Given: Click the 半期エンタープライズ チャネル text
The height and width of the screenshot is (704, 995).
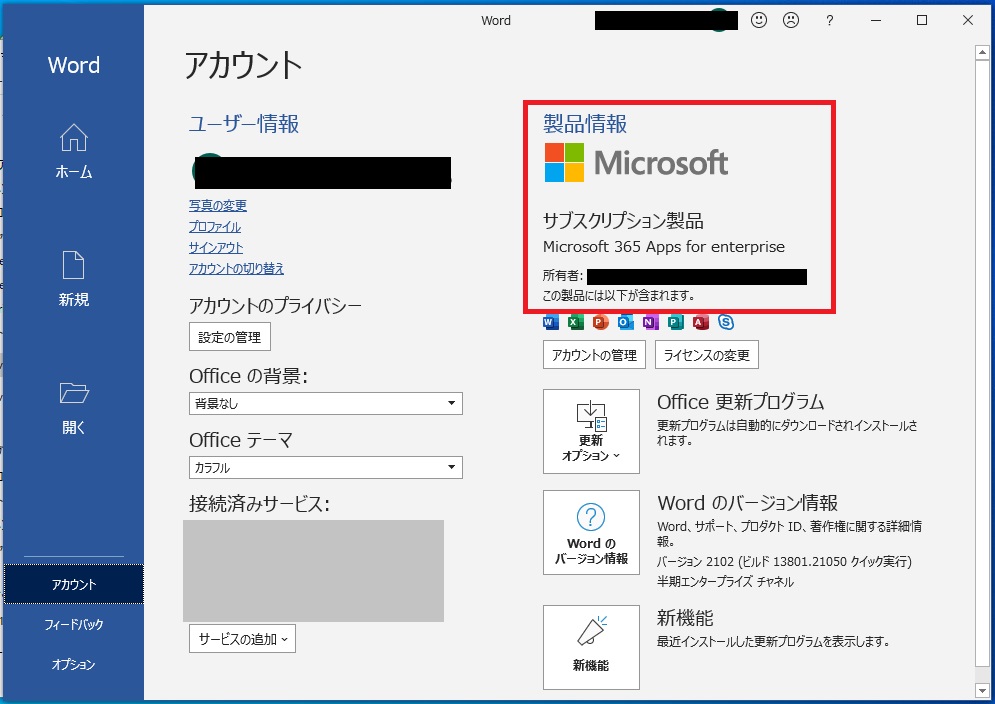Looking at the screenshot, I should point(725,581).
